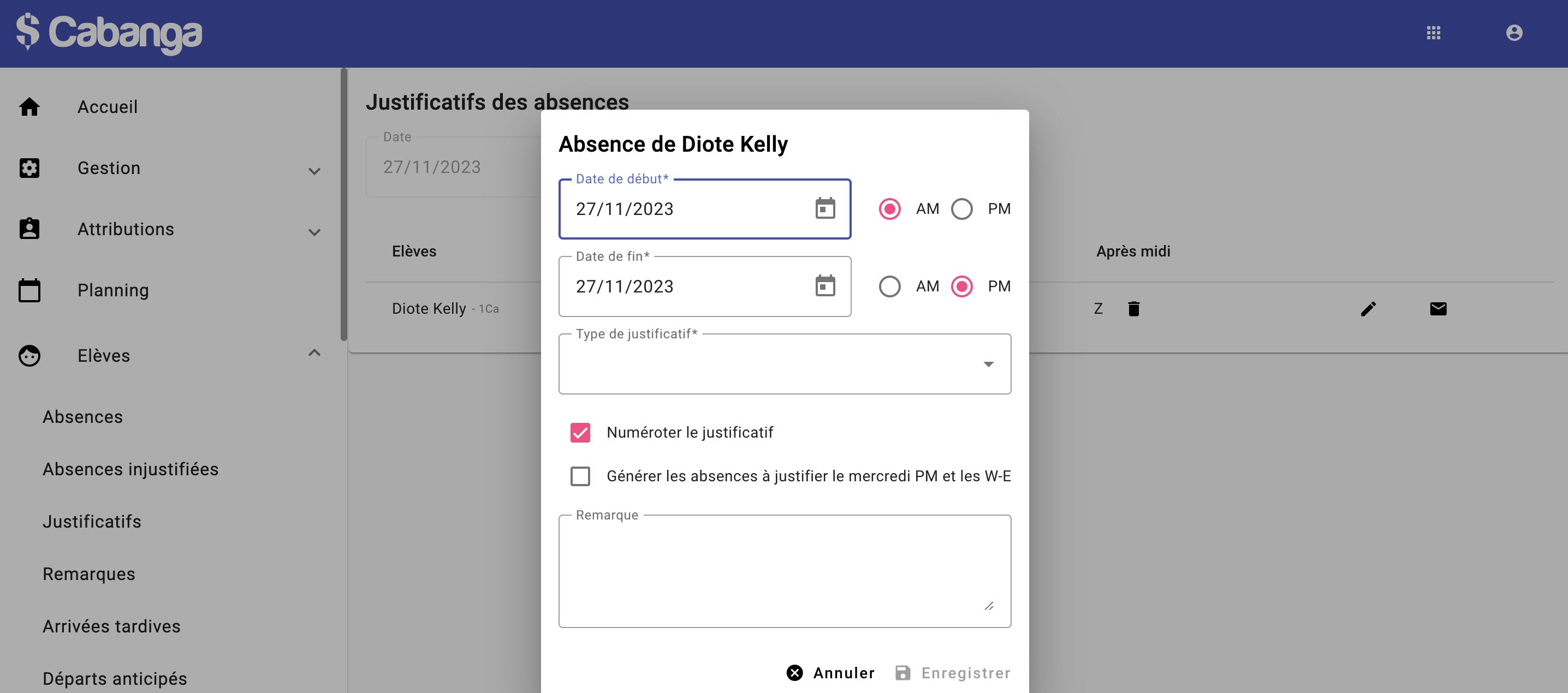
Task: Click the Enregistrer button
Action: tap(953, 672)
